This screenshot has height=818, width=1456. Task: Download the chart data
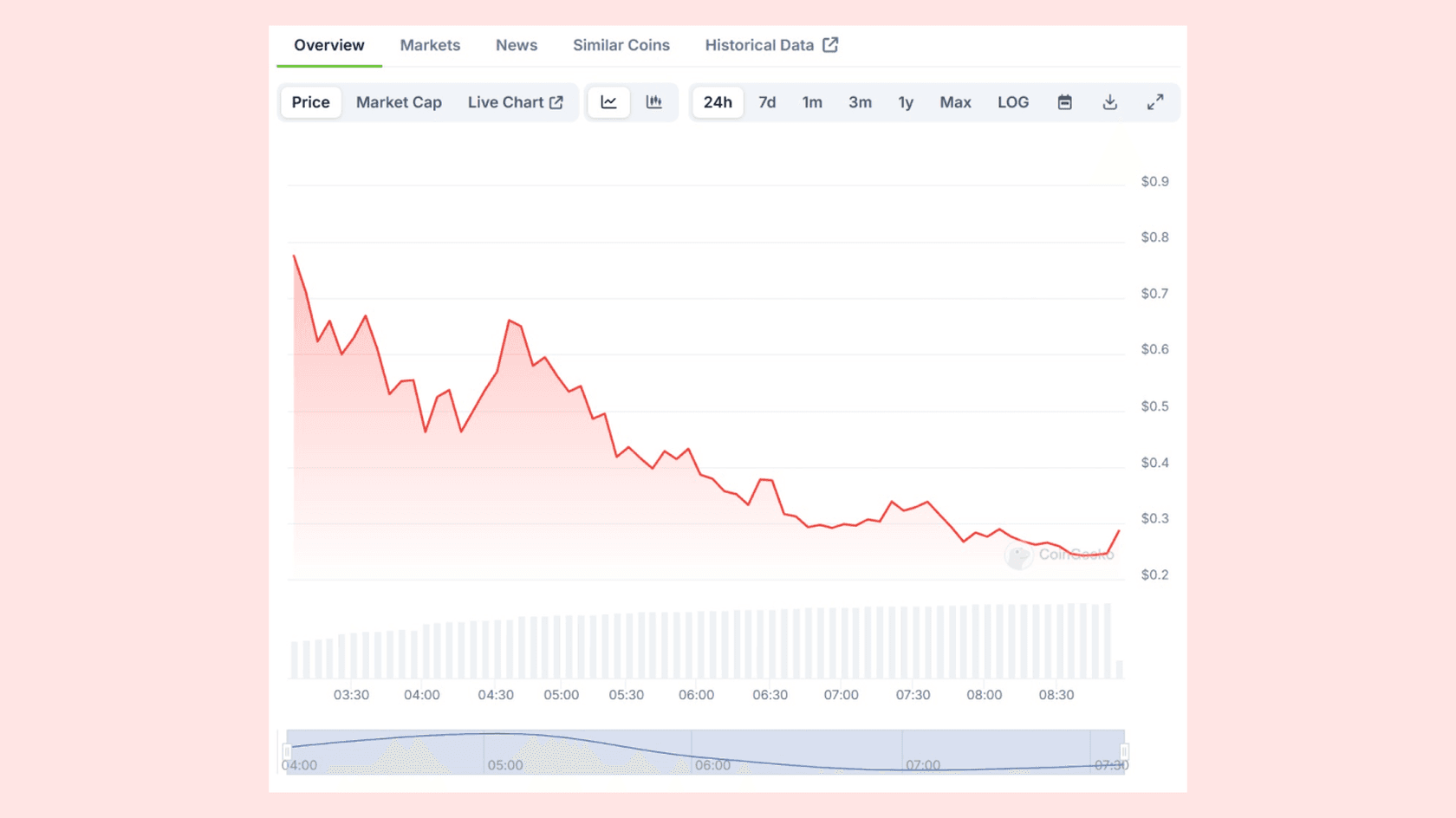coord(1110,102)
